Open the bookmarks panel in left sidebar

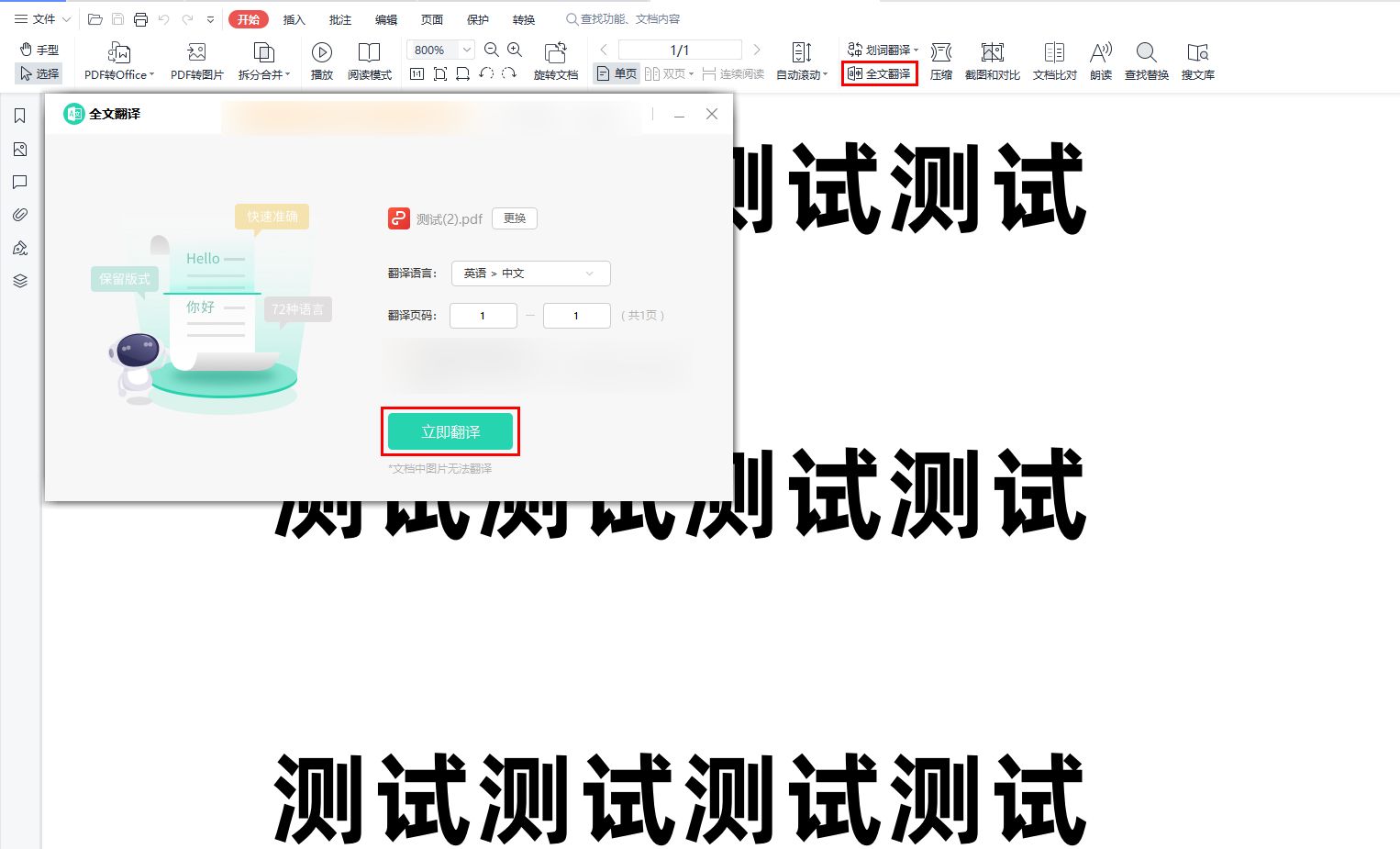click(19, 116)
